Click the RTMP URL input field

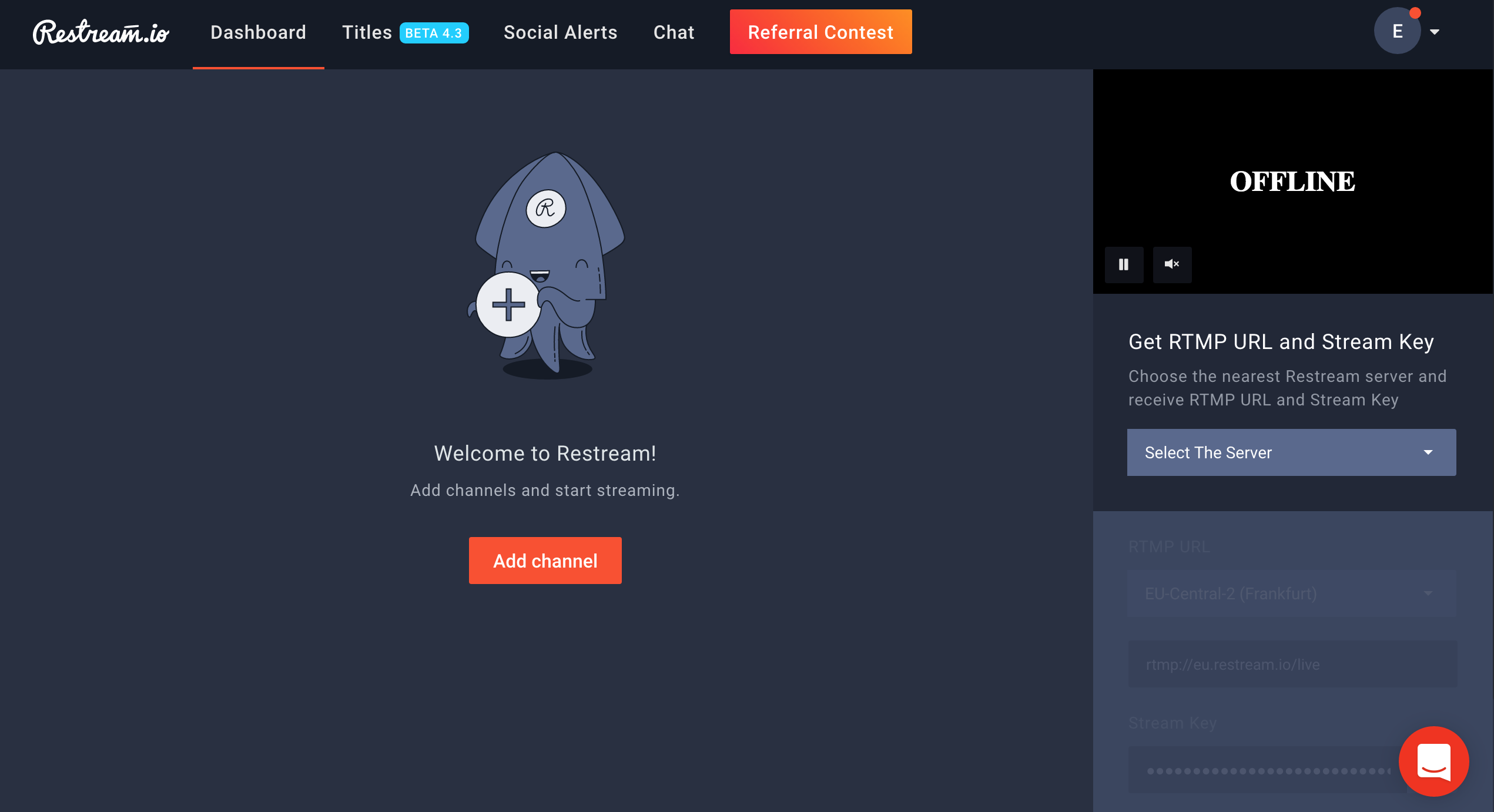[1290, 663]
